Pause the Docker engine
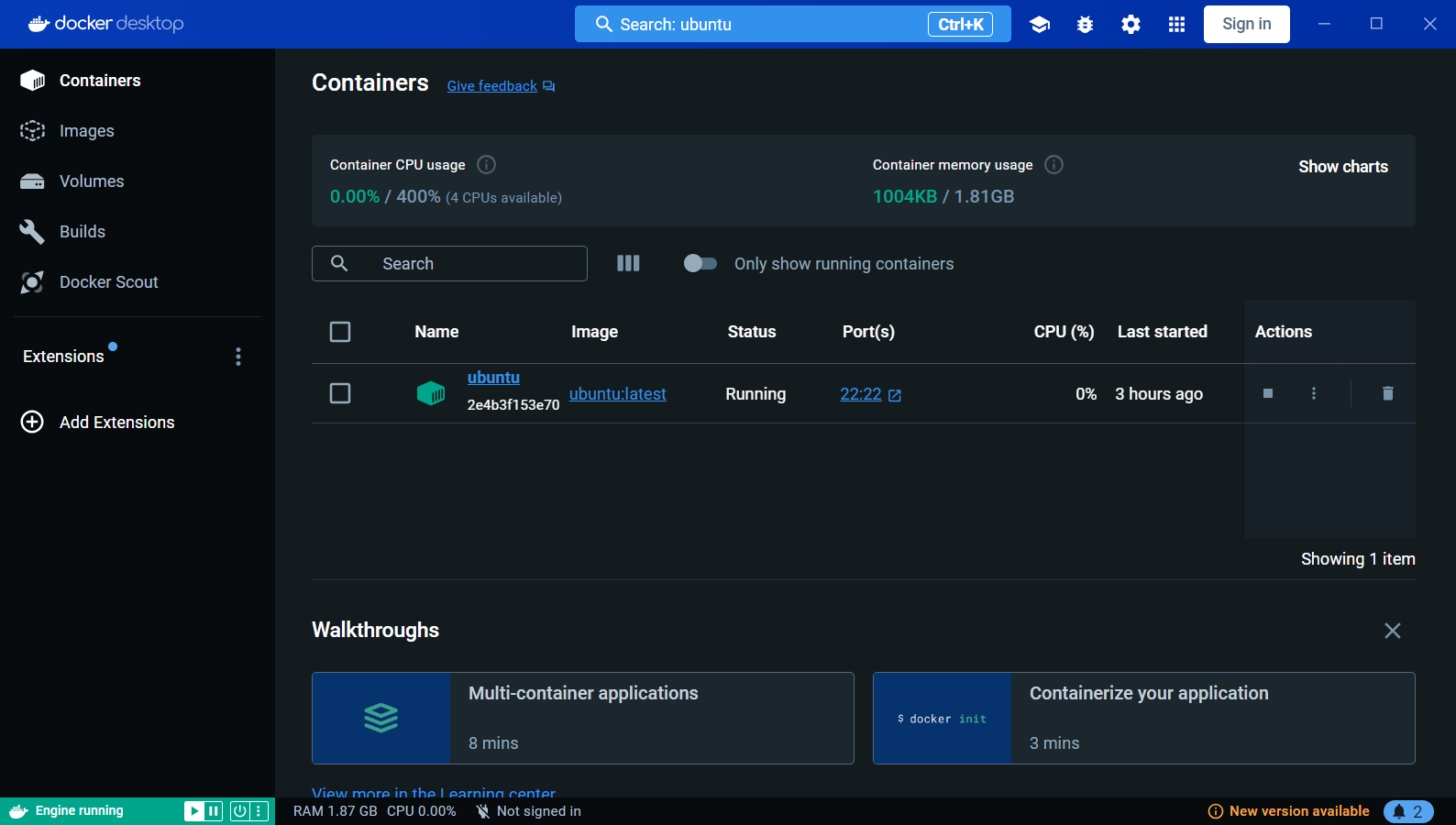This screenshot has width=1456, height=825. click(214, 811)
